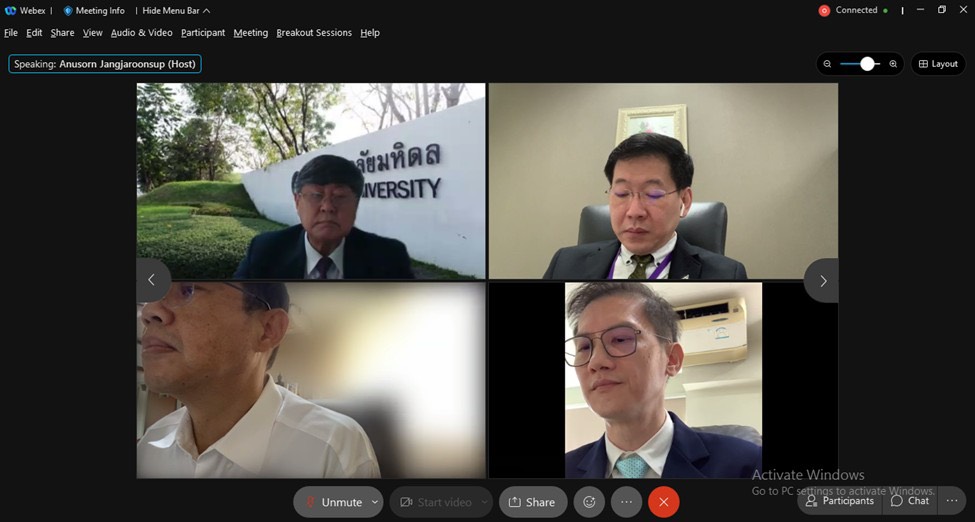The image size is (975, 522).
Task: Click the zoom out magnifier icon
Action: click(827, 64)
